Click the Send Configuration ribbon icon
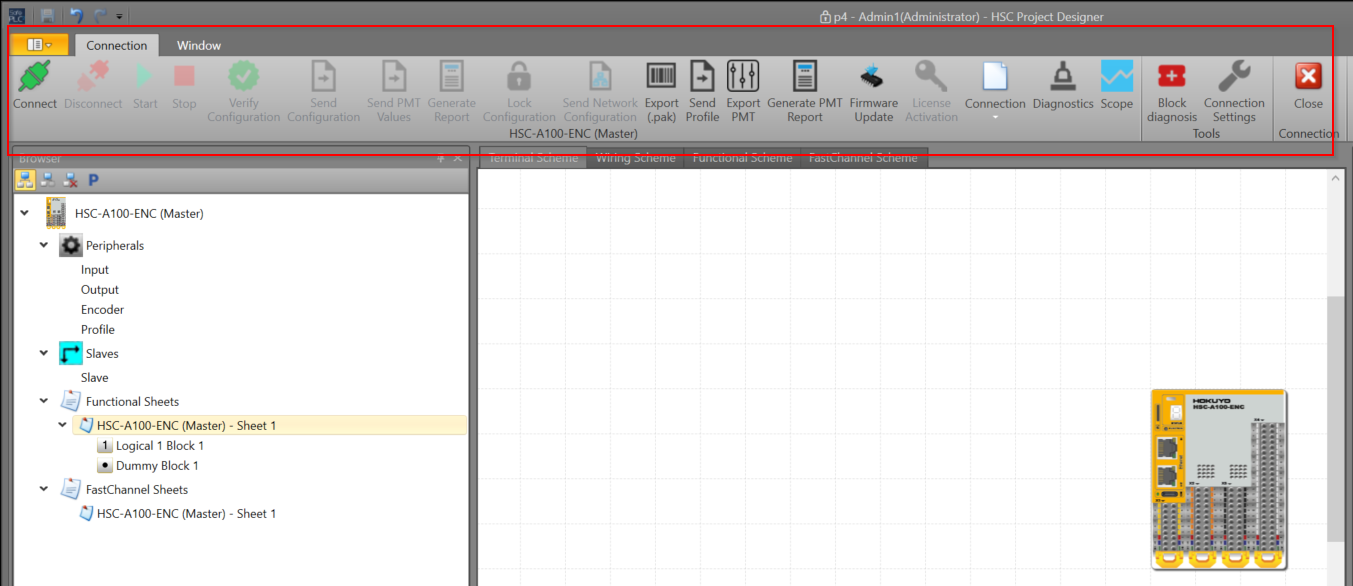Viewport: 1353px width, 586px height. click(x=323, y=76)
